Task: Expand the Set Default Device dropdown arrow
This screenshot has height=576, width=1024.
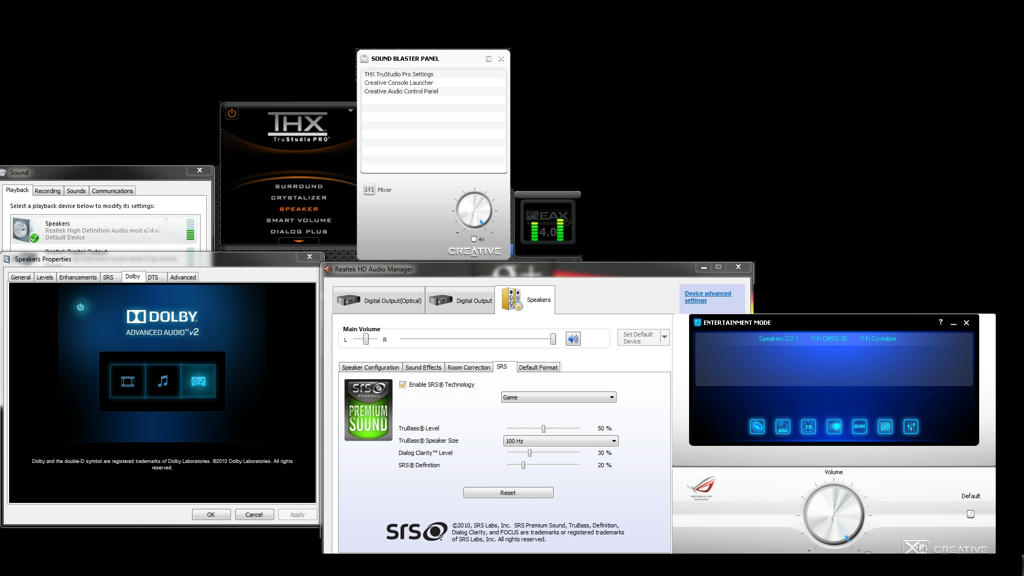Action: pos(664,338)
